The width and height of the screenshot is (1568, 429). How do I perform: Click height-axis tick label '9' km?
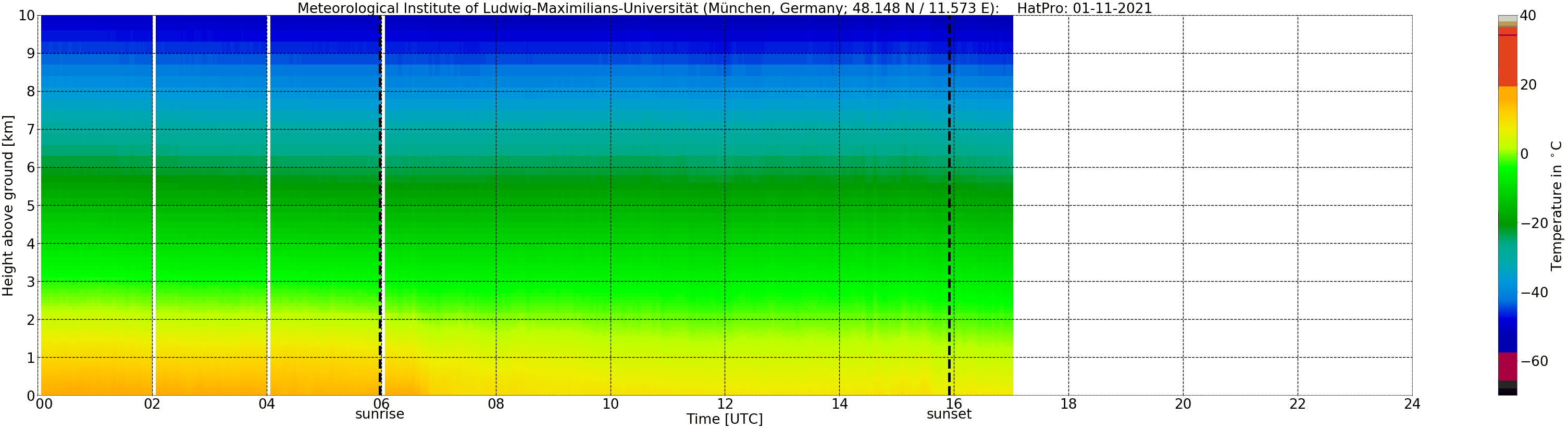[x=30, y=54]
